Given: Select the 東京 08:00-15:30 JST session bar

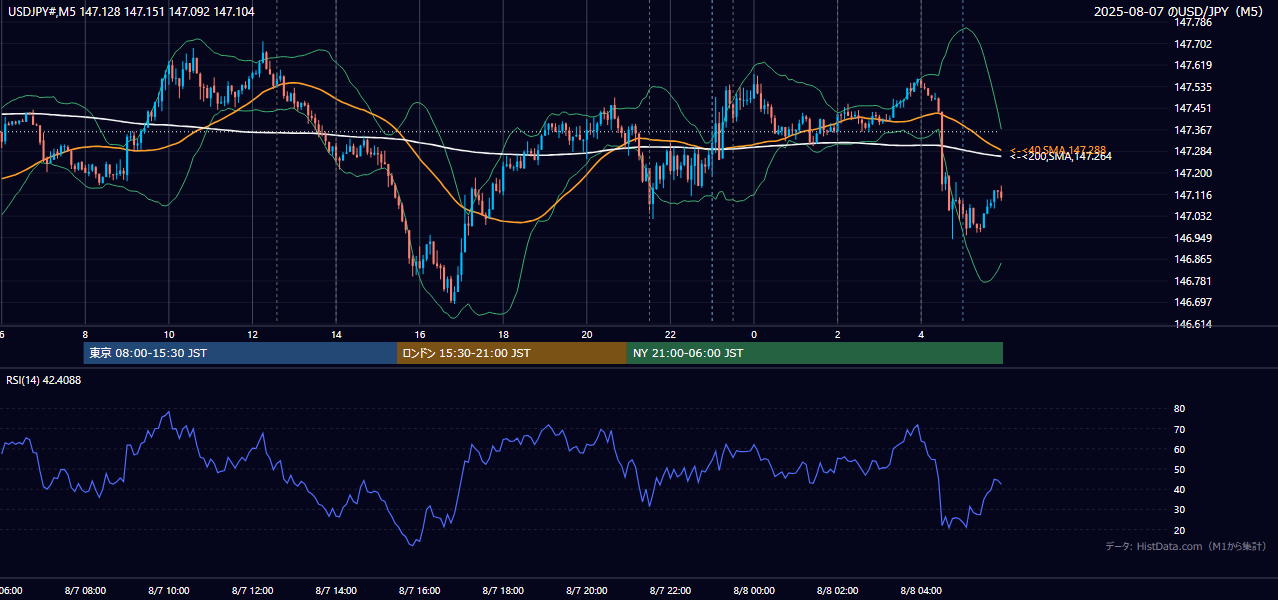Looking at the screenshot, I should [x=240, y=353].
